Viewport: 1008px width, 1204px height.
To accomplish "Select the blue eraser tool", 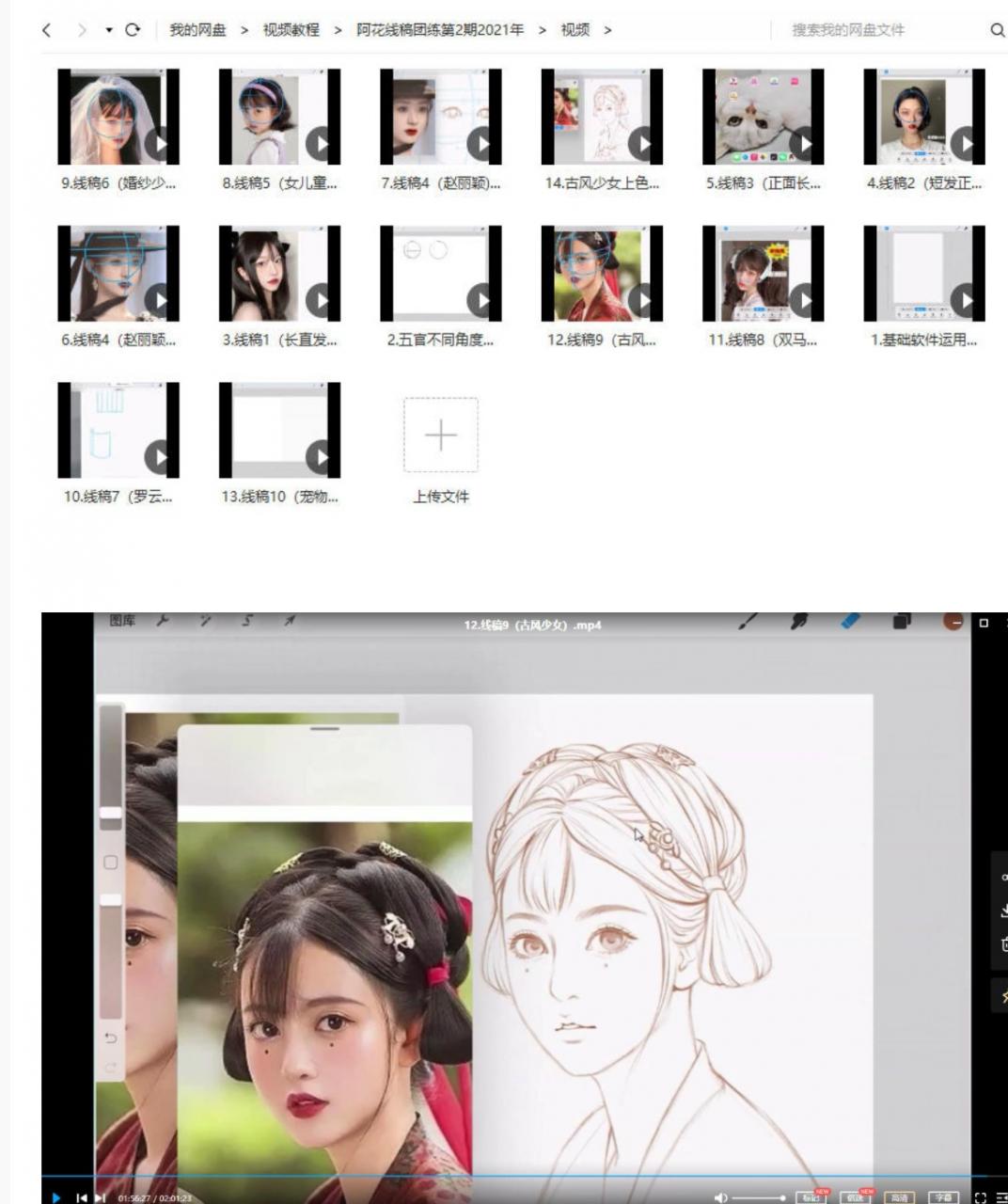I will [x=850, y=622].
